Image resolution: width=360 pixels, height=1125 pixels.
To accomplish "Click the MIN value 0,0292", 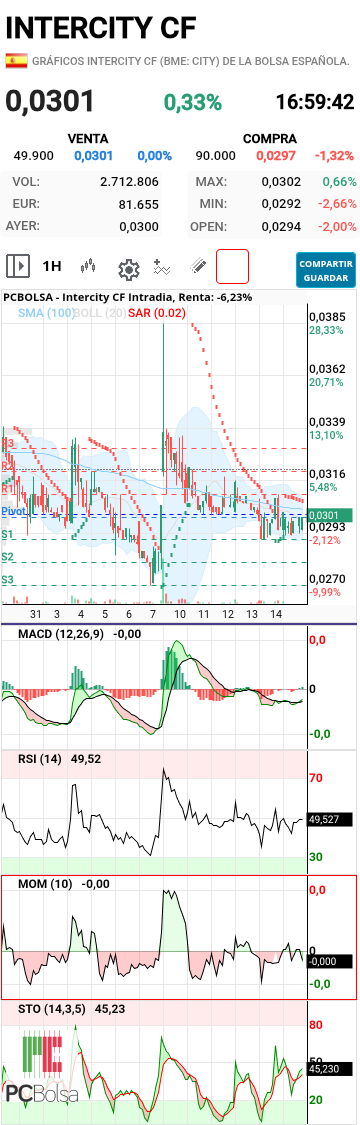I will (x=281, y=204).
